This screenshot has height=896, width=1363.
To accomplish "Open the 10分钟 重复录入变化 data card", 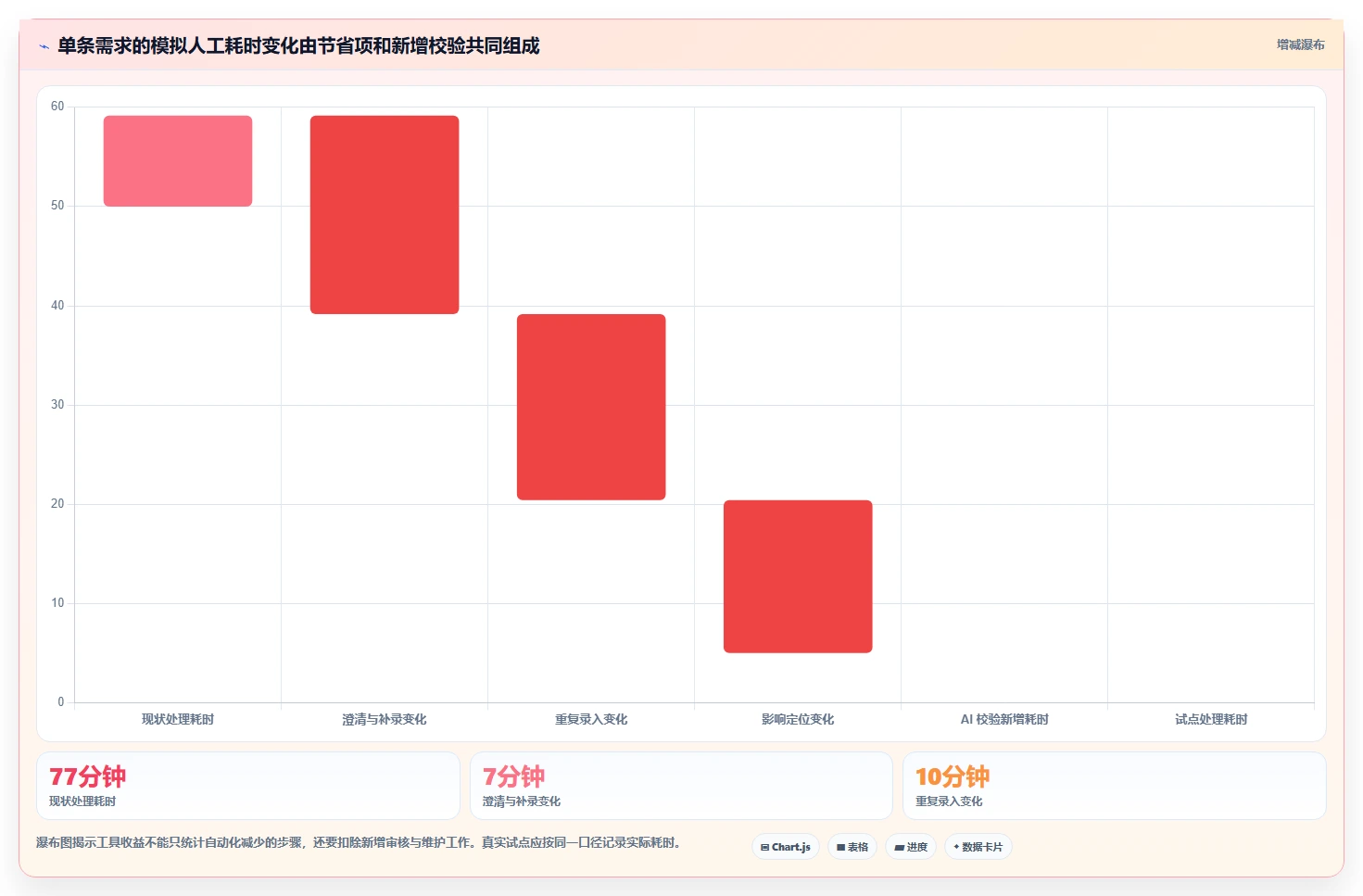I will pos(1115,786).
